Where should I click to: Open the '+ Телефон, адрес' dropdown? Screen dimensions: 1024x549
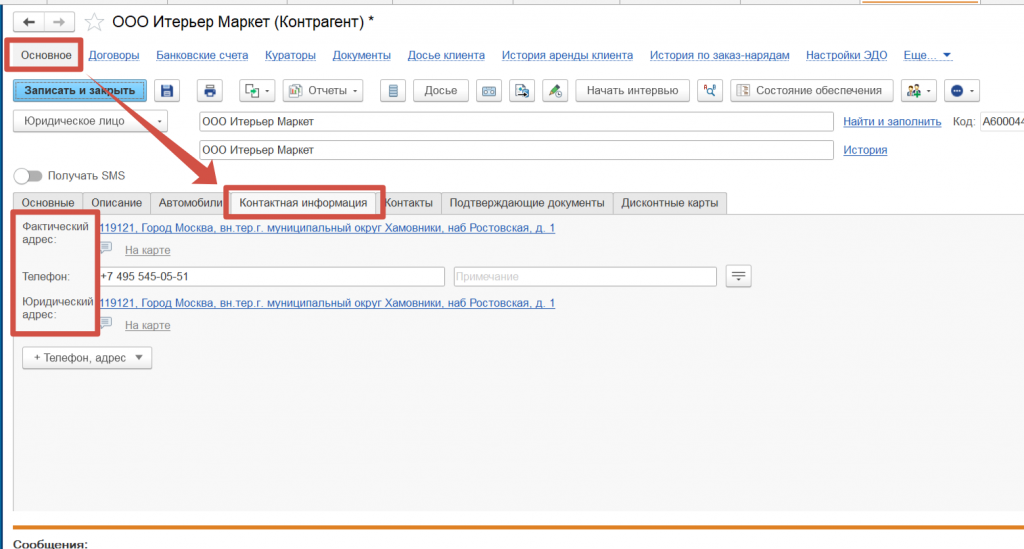tap(87, 358)
